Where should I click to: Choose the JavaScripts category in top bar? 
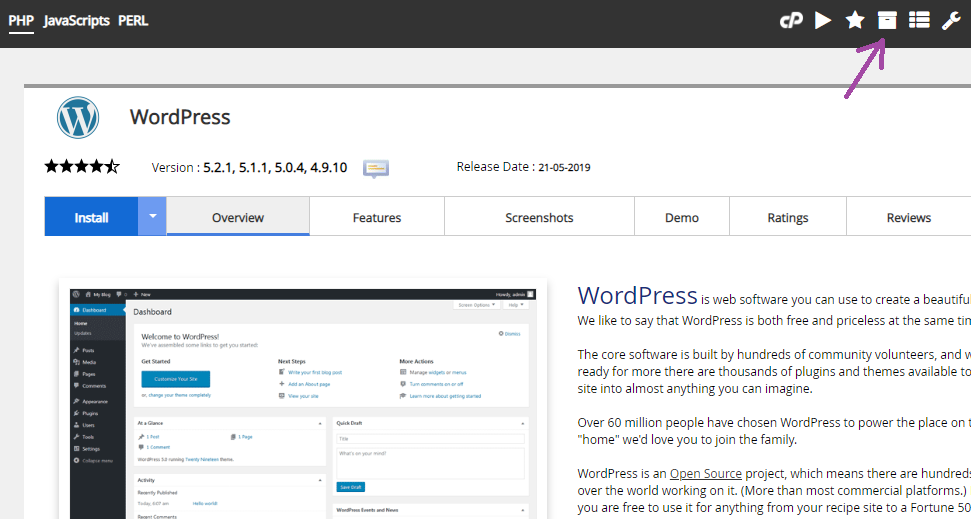pos(76,21)
